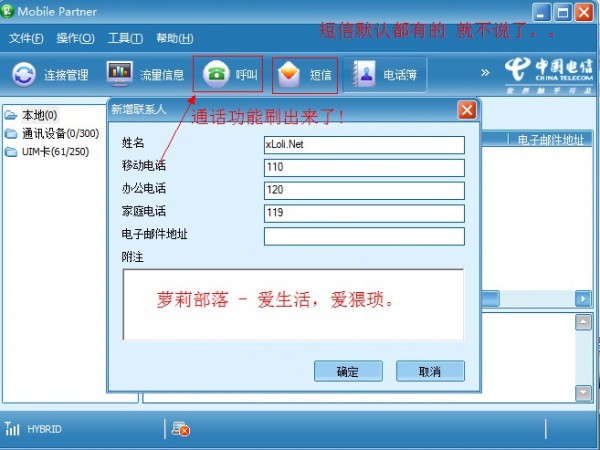The image size is (600, 450).
Task: Click the 本地 folder icon
Action: 11,115
